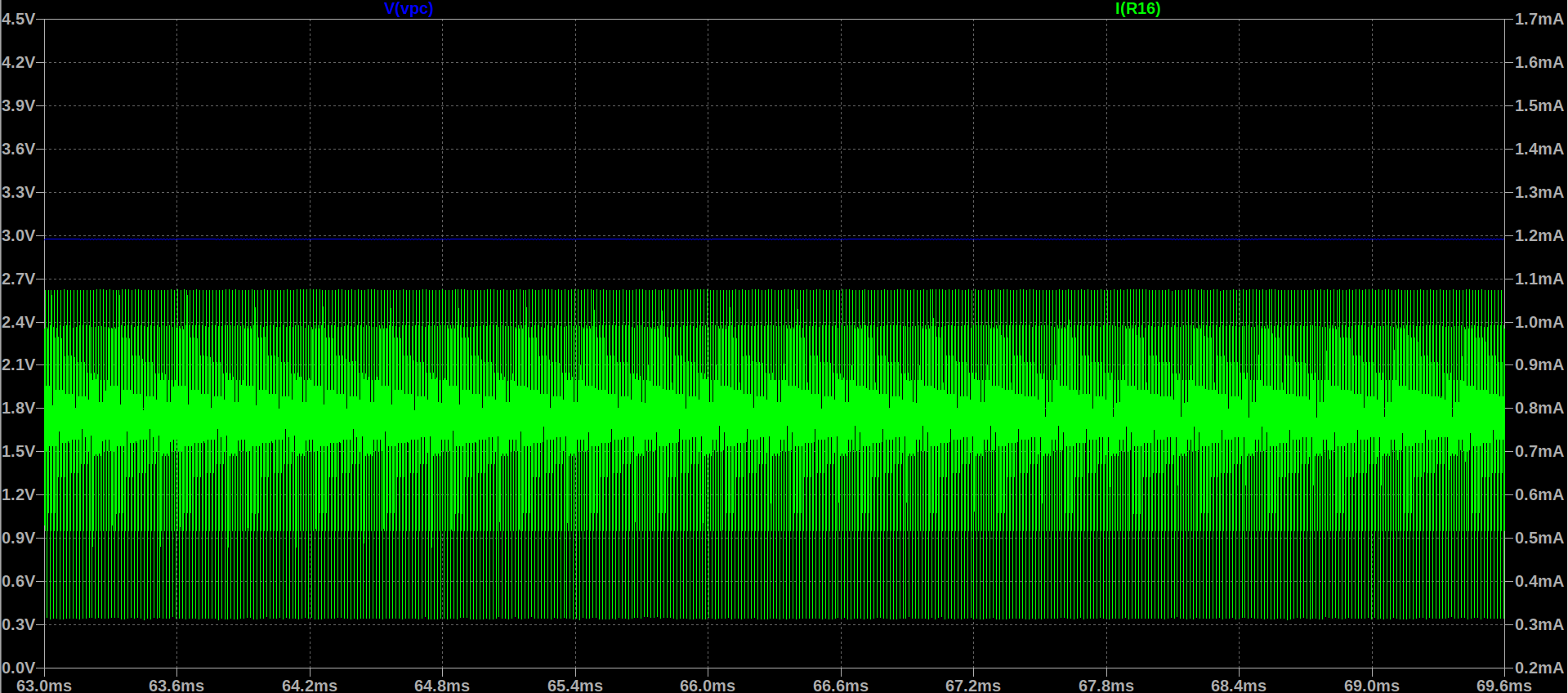1568x693 pixels.
Task: Click the 0.8mA right axis tick label
Action: point(1539,408)
